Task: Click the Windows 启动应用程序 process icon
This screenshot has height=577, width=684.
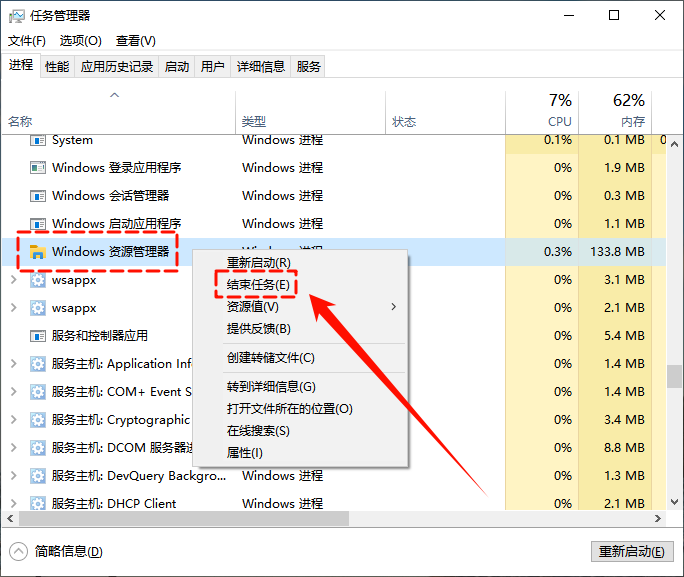Action: pyautogui.click(x=38, y=224)
